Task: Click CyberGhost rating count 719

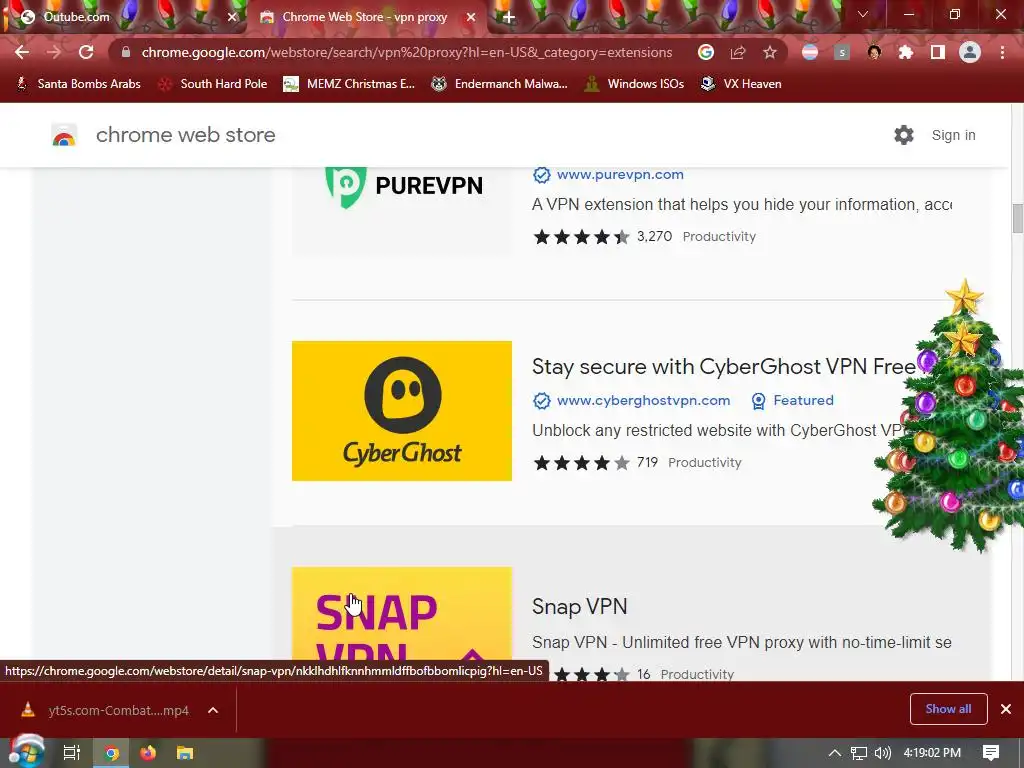Action: [x=647, y=462]
